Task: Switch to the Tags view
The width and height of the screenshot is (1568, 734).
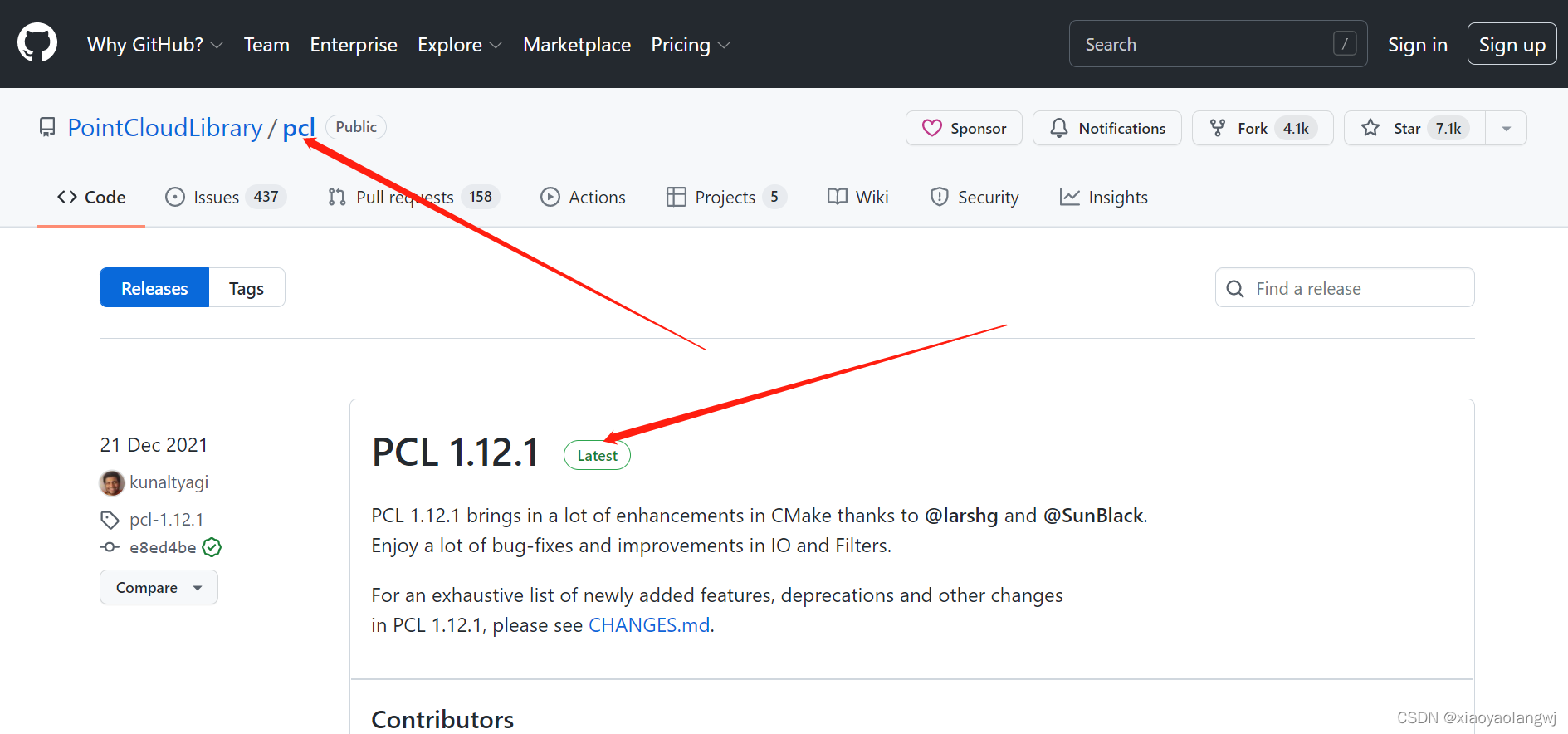Action: [x=247, y=288]
